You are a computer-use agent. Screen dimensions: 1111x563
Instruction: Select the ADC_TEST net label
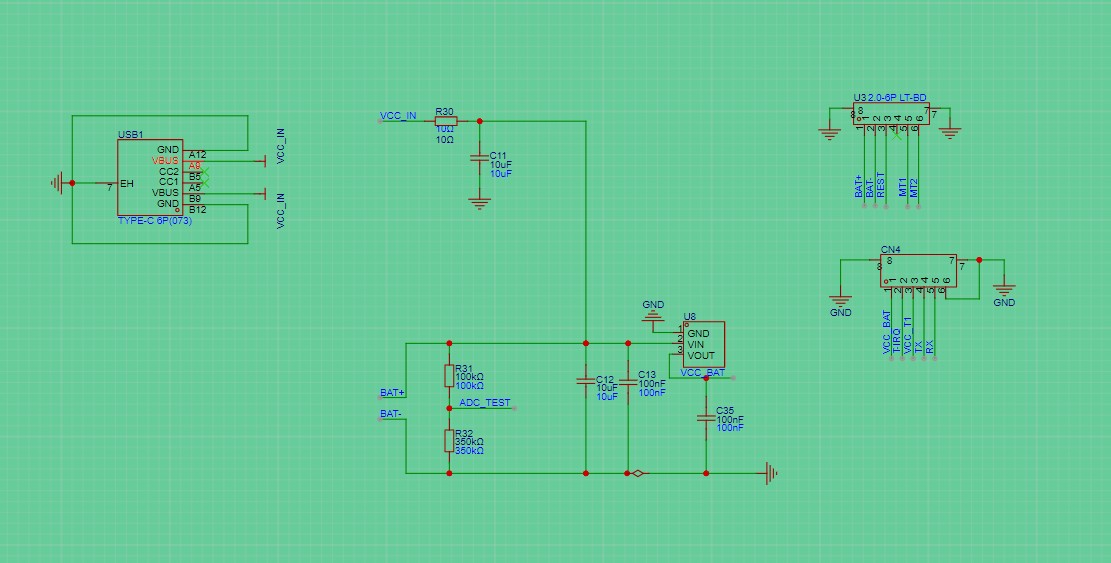485,403
